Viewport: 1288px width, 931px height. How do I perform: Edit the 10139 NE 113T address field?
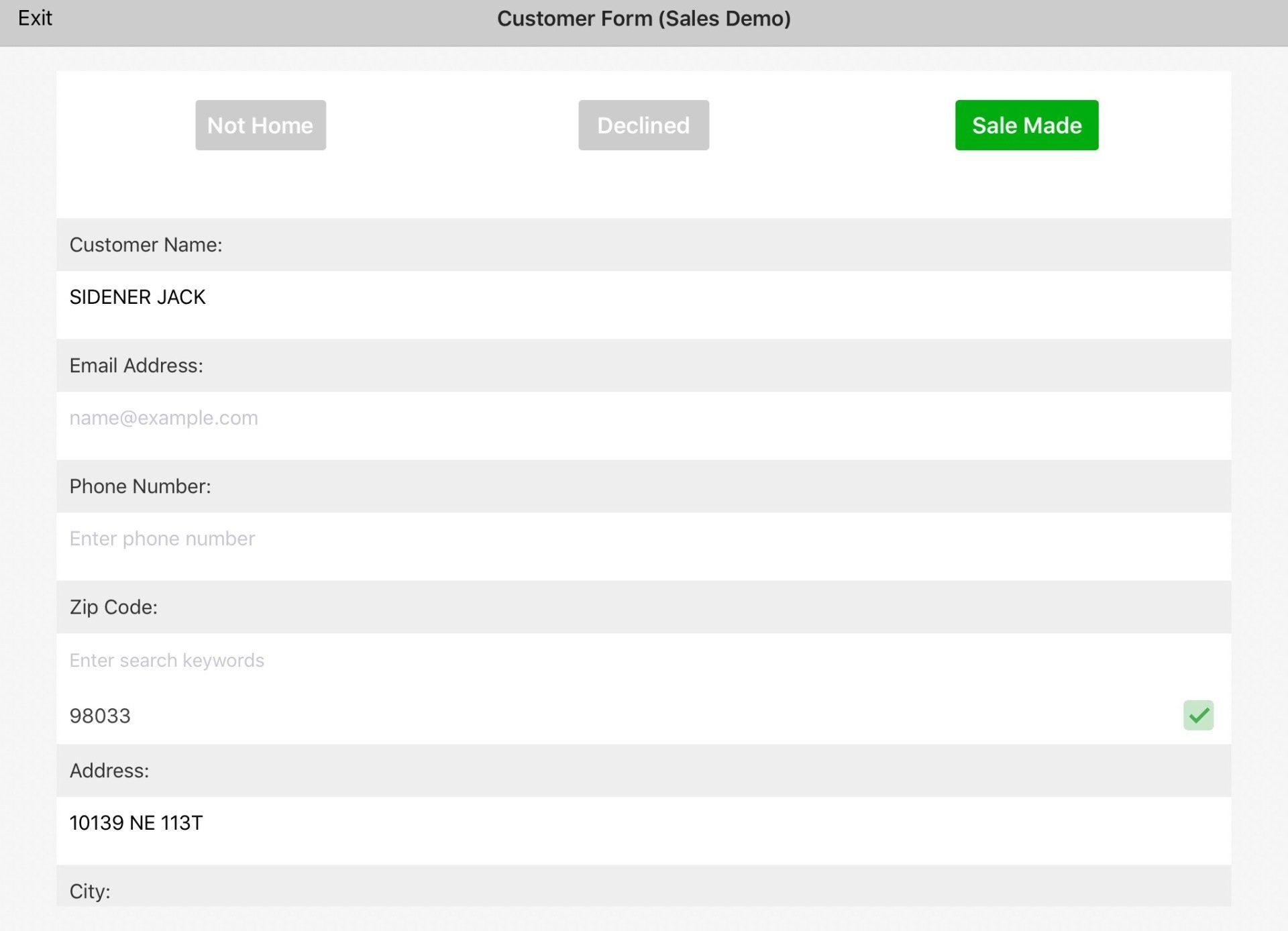pos(136,823)
